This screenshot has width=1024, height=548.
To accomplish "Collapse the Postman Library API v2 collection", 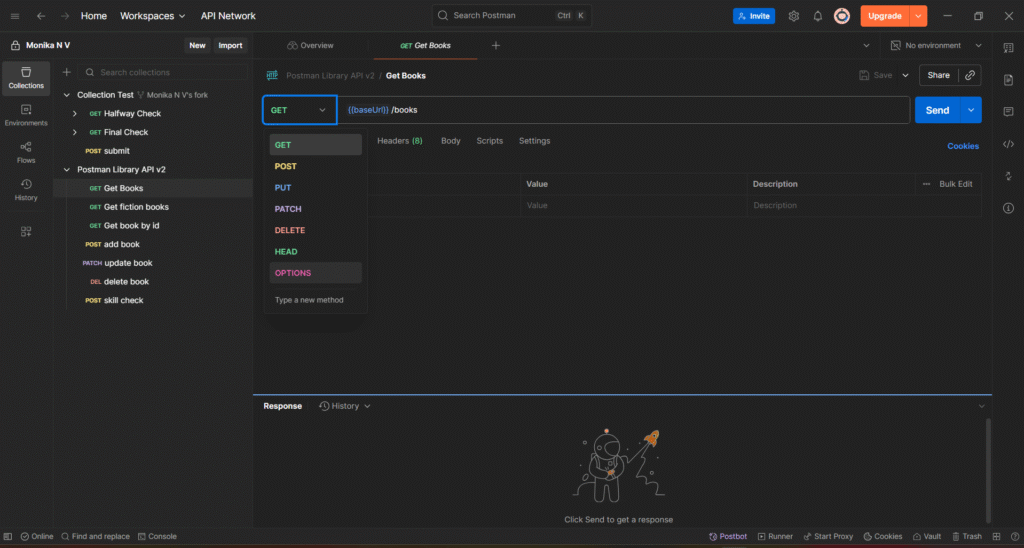I will [67, 170].
